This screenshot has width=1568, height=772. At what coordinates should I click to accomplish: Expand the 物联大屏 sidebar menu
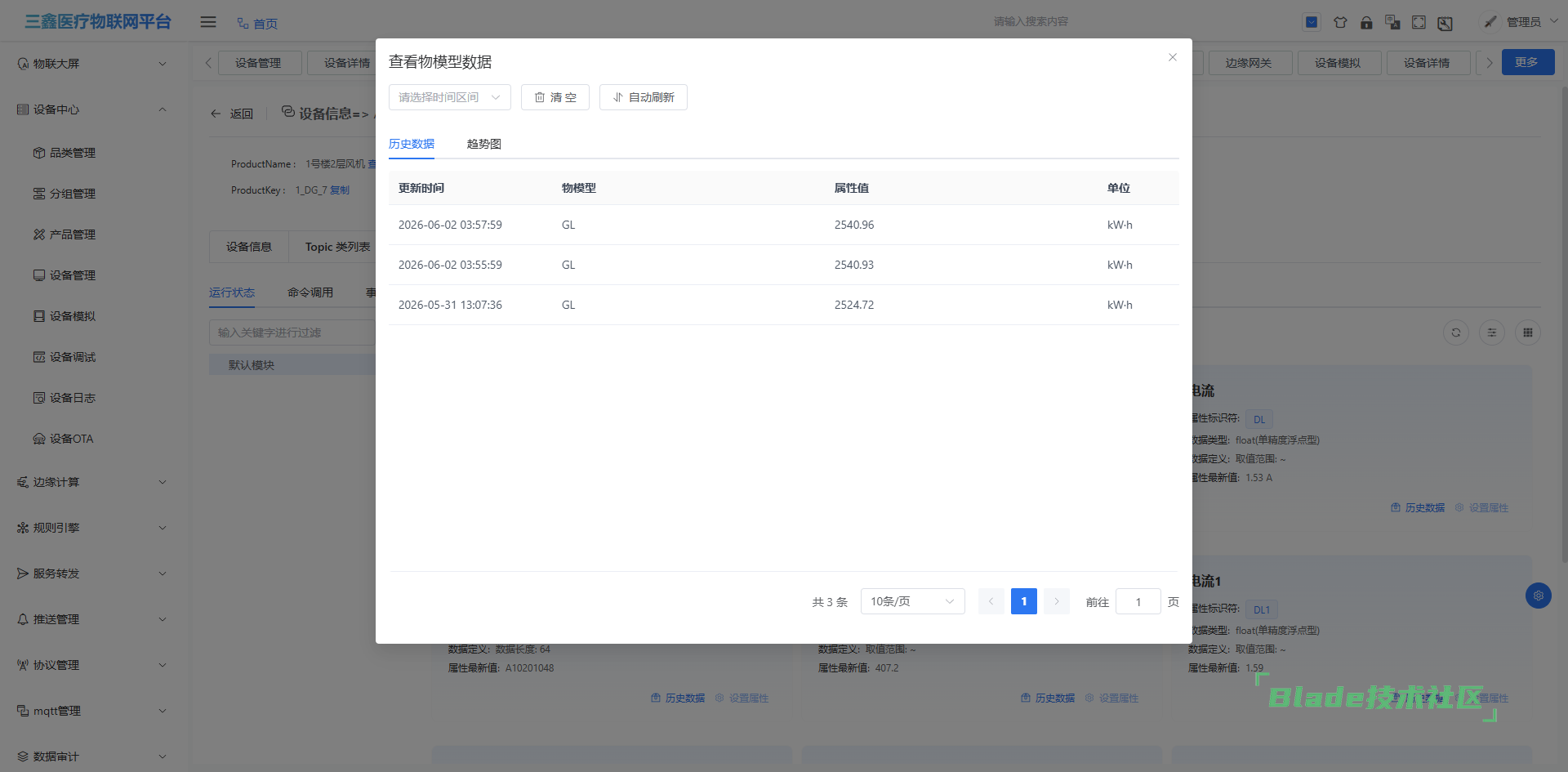(x=92, y=64)
